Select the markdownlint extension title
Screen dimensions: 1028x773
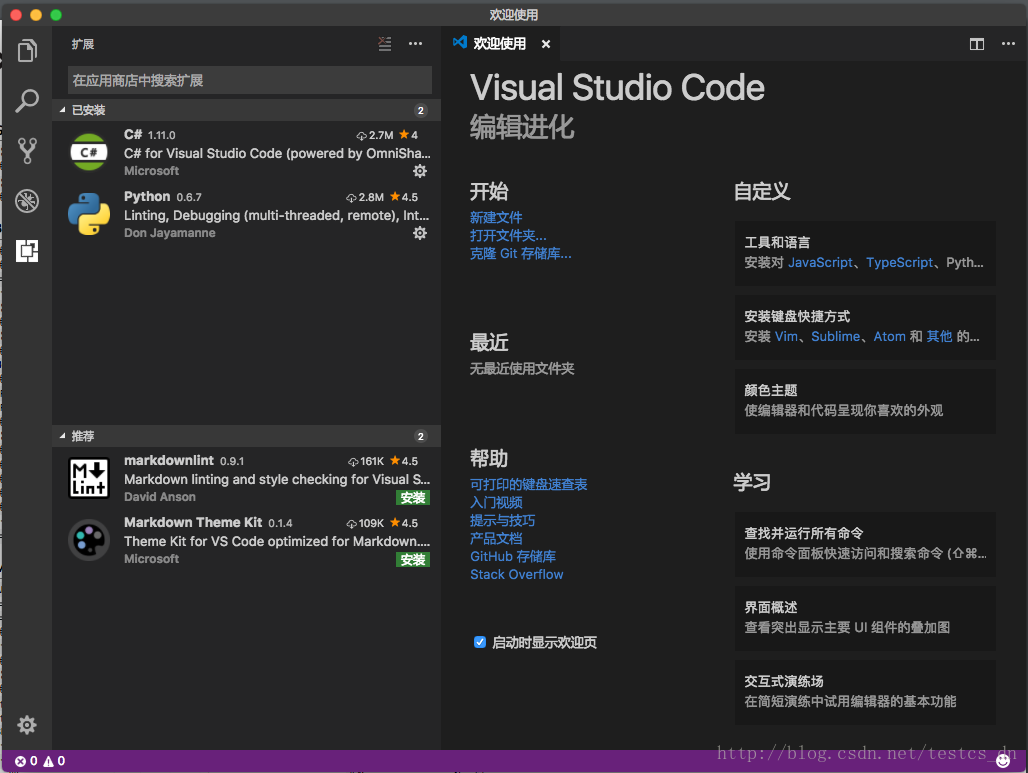click(x=168, y=460)
